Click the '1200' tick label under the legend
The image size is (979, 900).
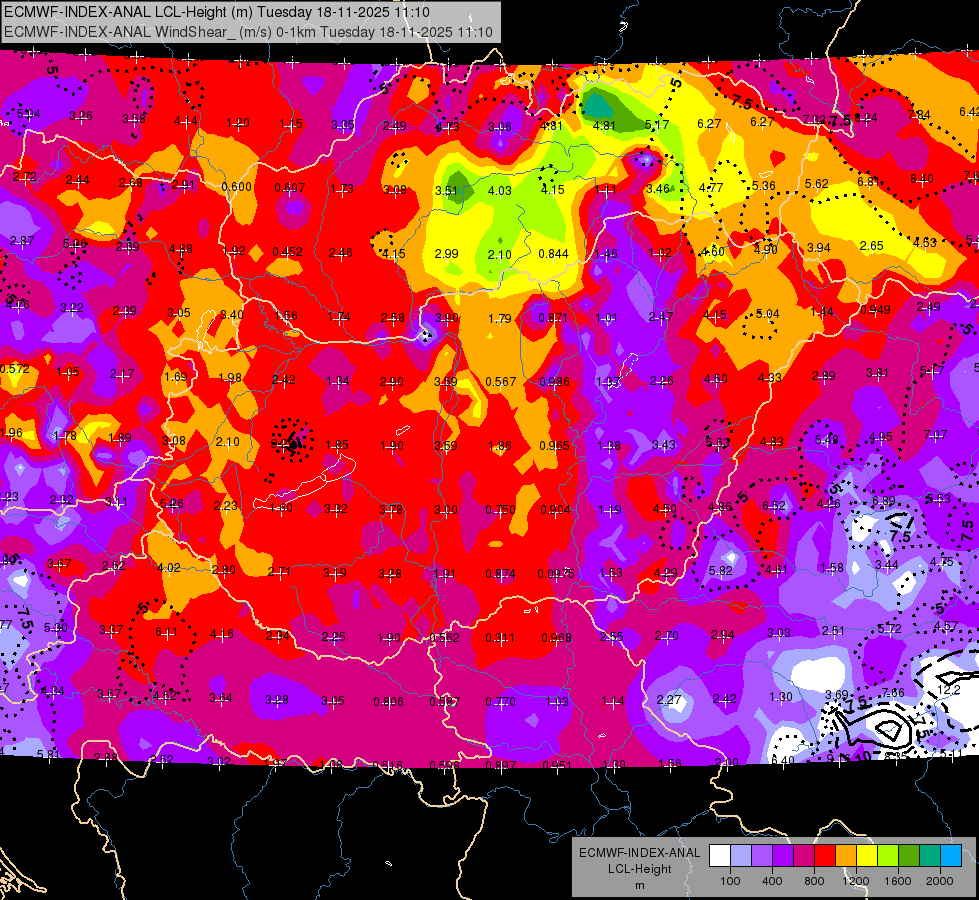point(856,881)
